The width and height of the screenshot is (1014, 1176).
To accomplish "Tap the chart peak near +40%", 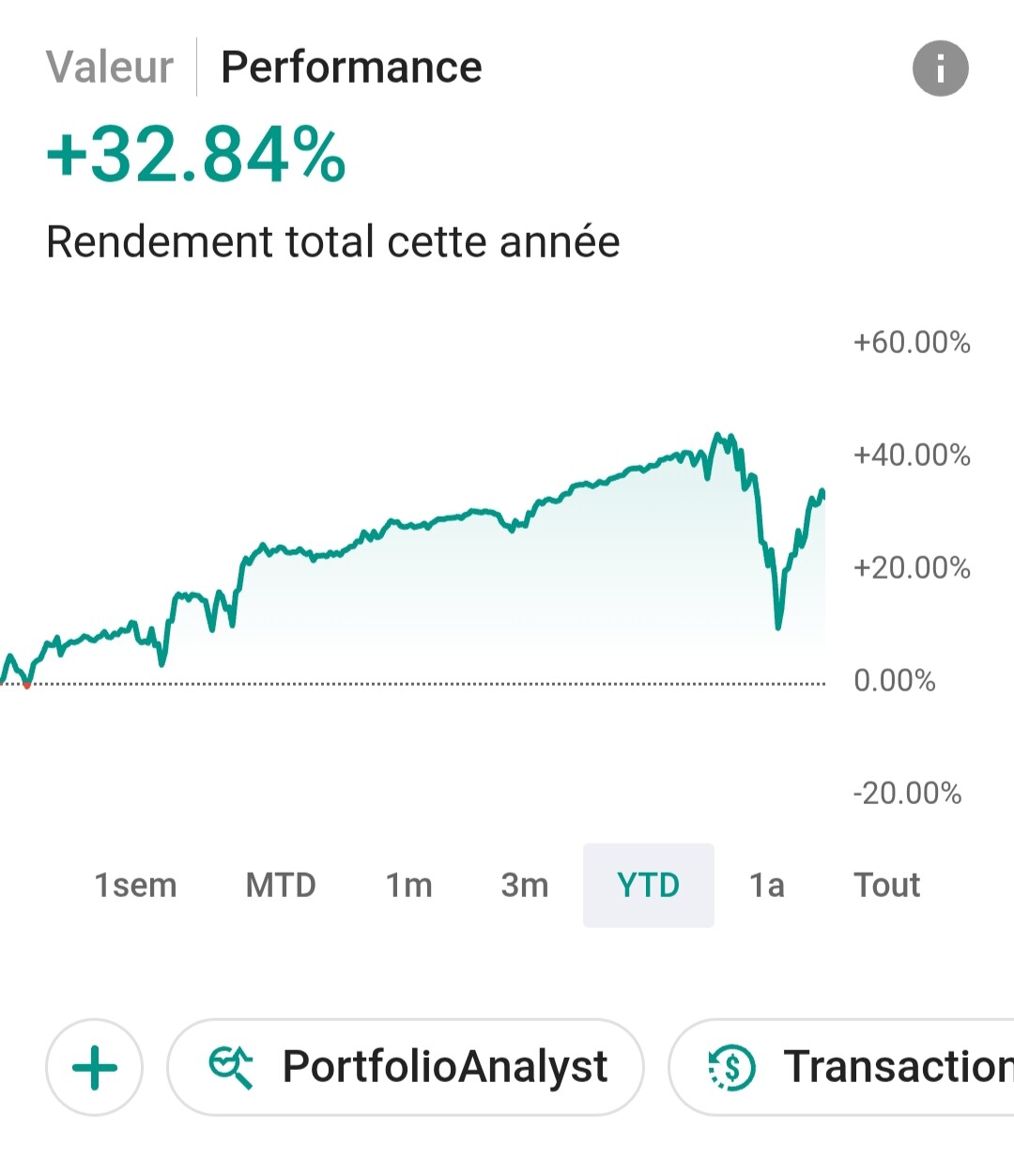I will (x=718, y=435).
